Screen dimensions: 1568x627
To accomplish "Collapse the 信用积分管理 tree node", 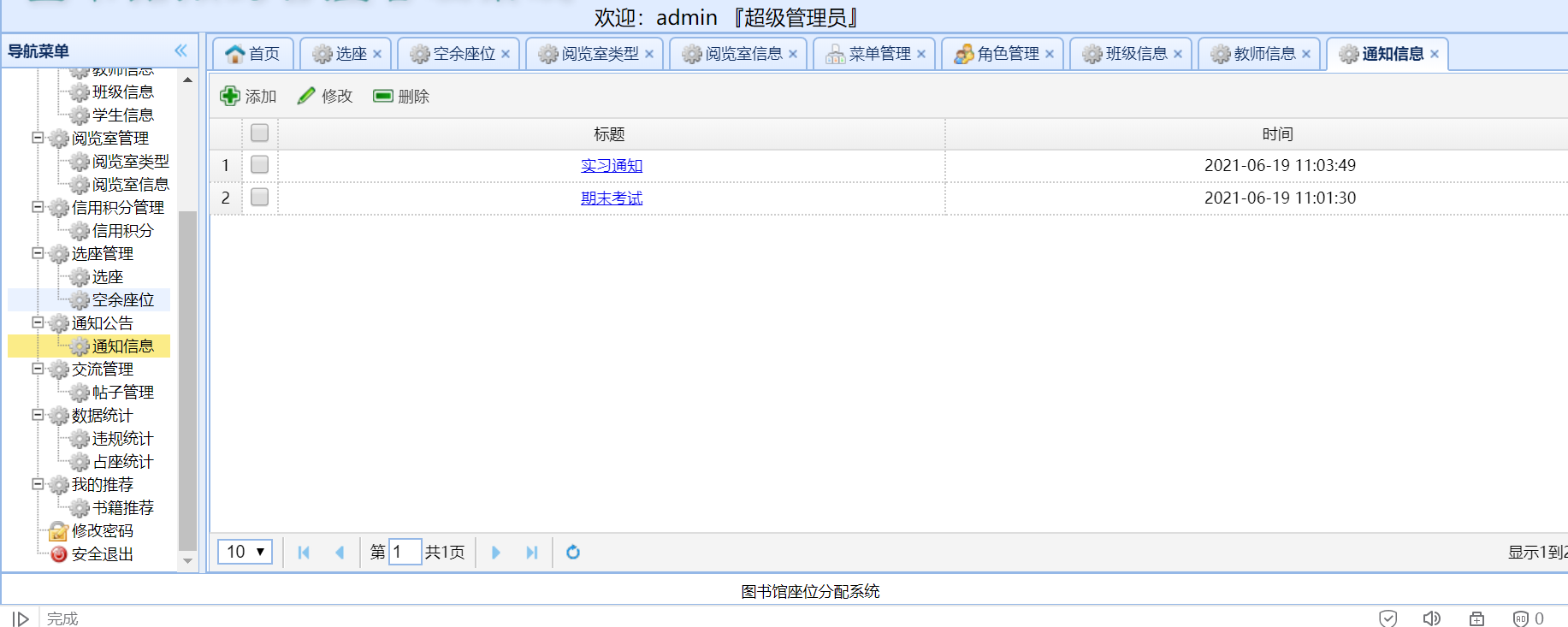I will point(38,207).
